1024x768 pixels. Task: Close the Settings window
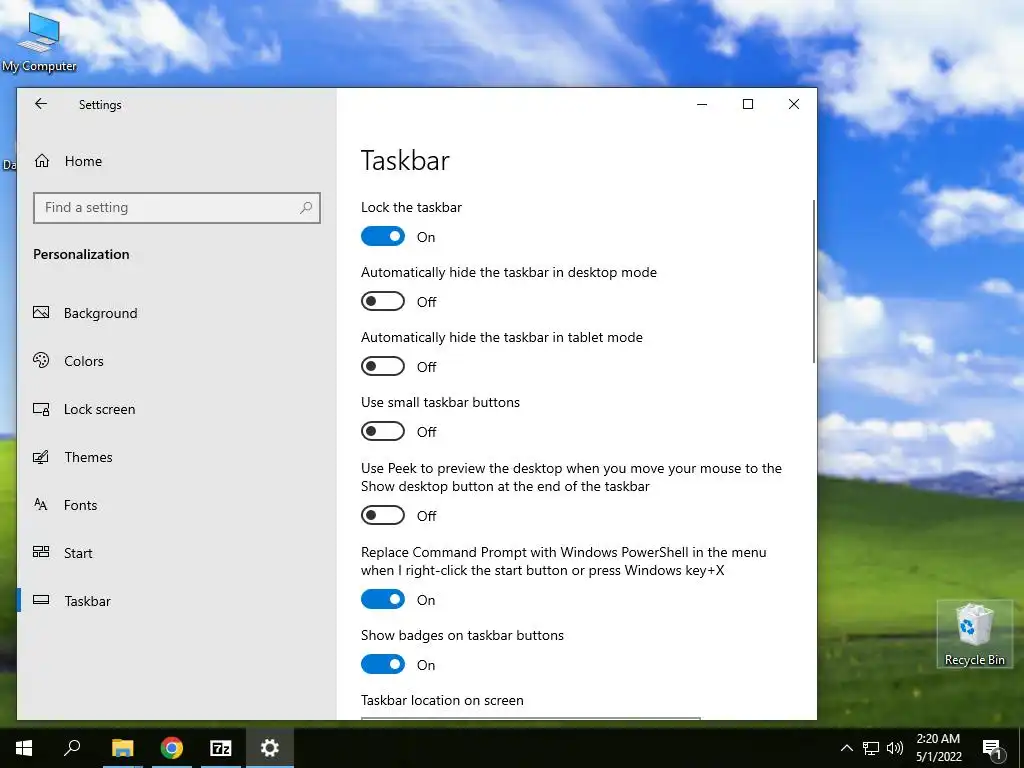point(793,104)
